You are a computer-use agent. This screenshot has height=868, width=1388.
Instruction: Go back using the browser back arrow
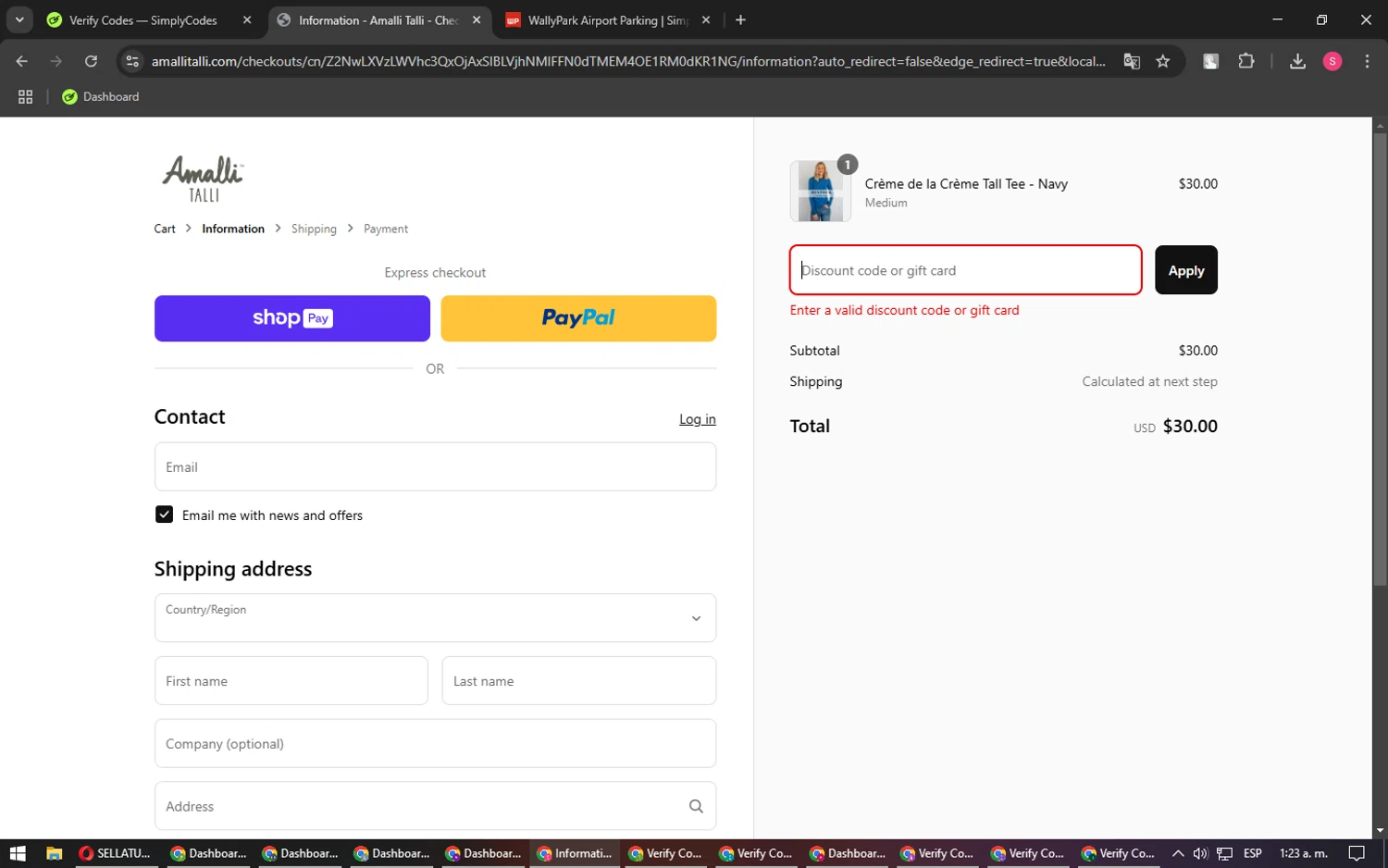point(22,61)
